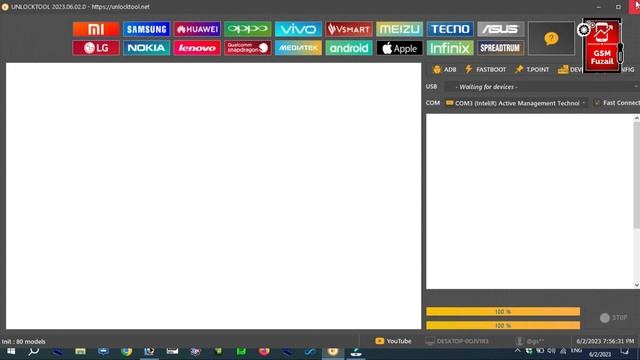This screenshot has width=640, height=360.
Task: Select the LG brand logo
Action: (96, 48)
